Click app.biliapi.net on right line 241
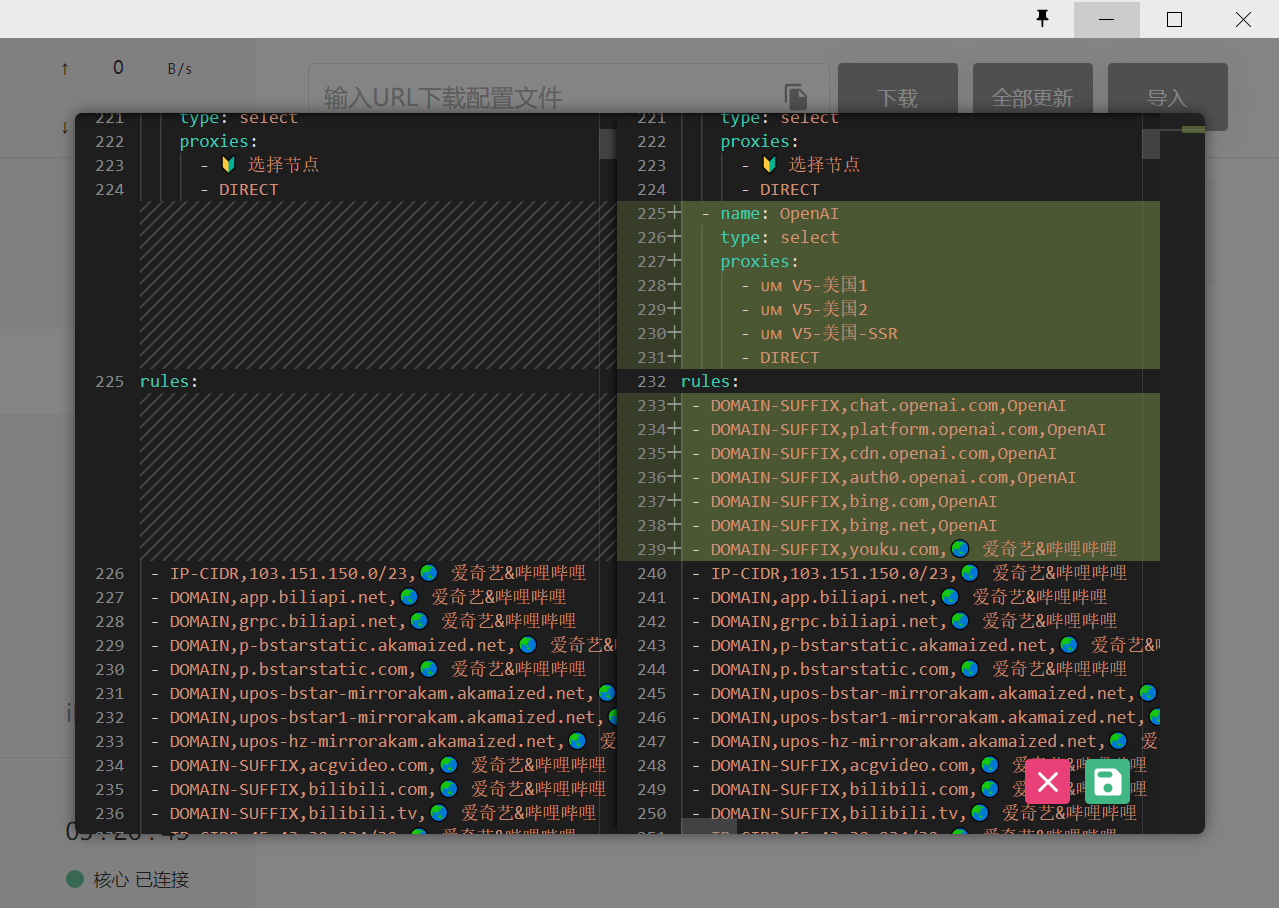Screen dimensions: 1279x908 pyautogui.click(x=854, y=597)
